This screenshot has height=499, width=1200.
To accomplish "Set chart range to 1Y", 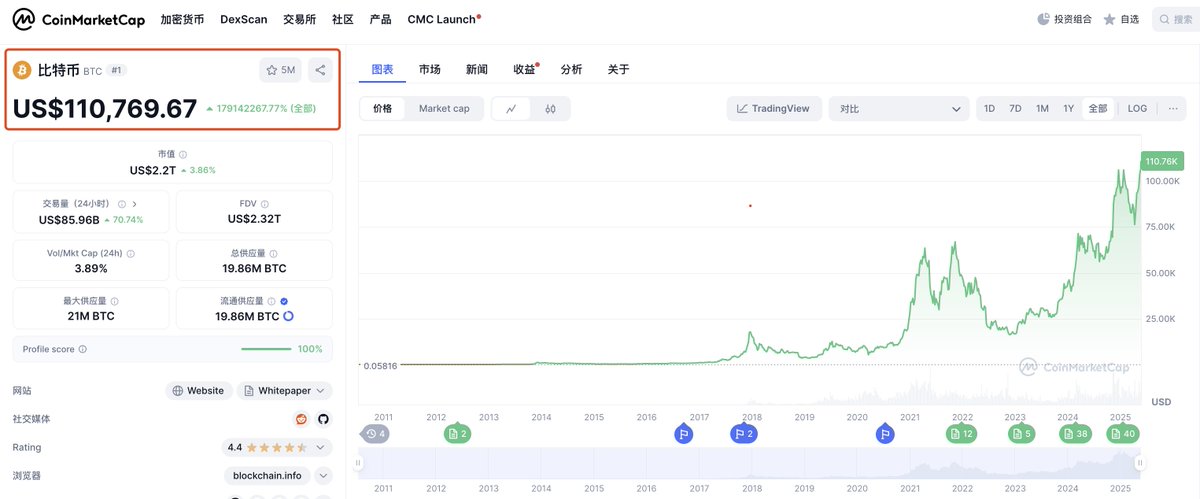I will click(1068, 108).
